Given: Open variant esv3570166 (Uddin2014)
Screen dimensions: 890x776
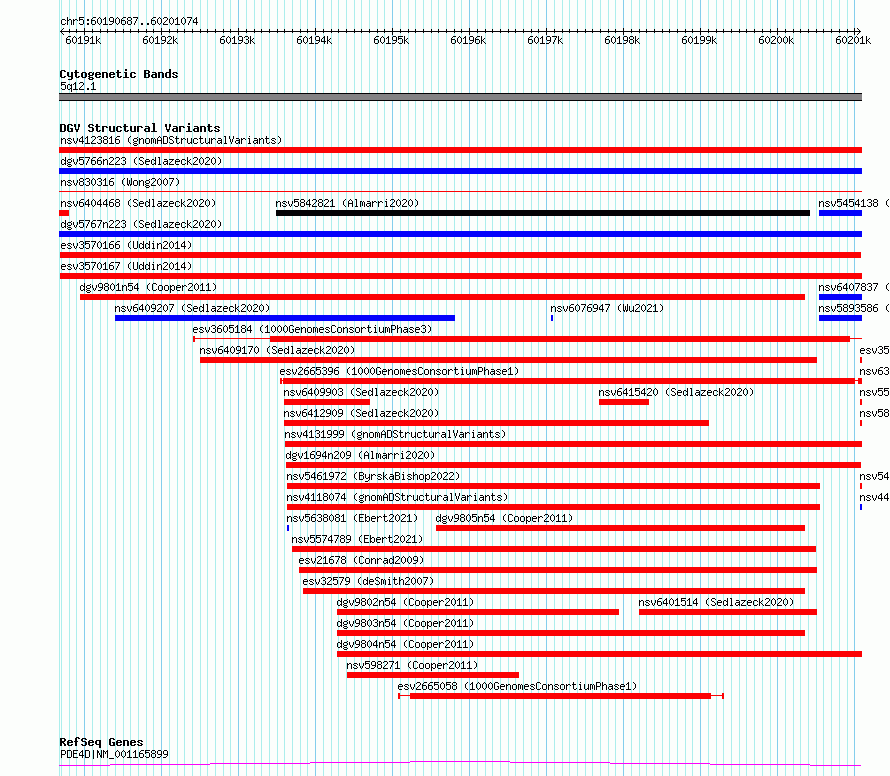Looking at the screenshot, I should [x=126, y=245].
